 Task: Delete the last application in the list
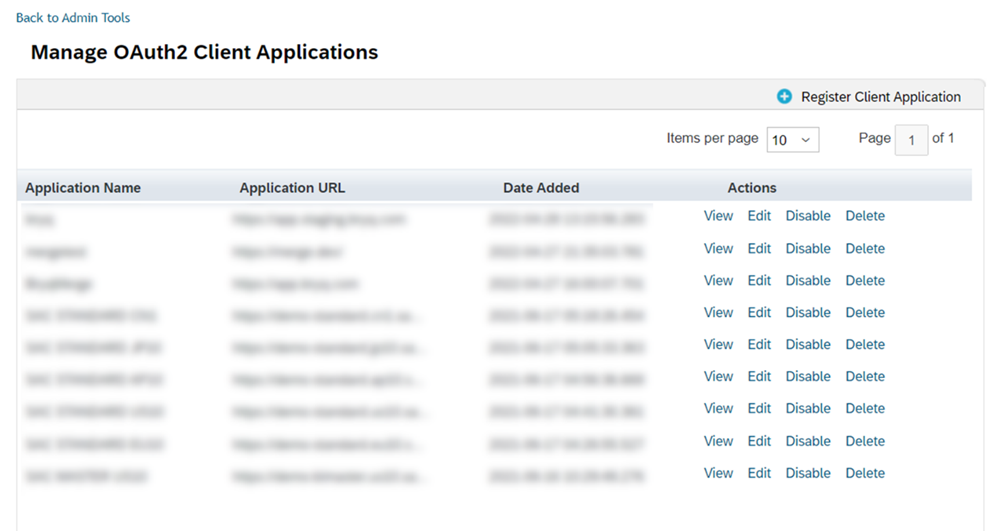865,473
